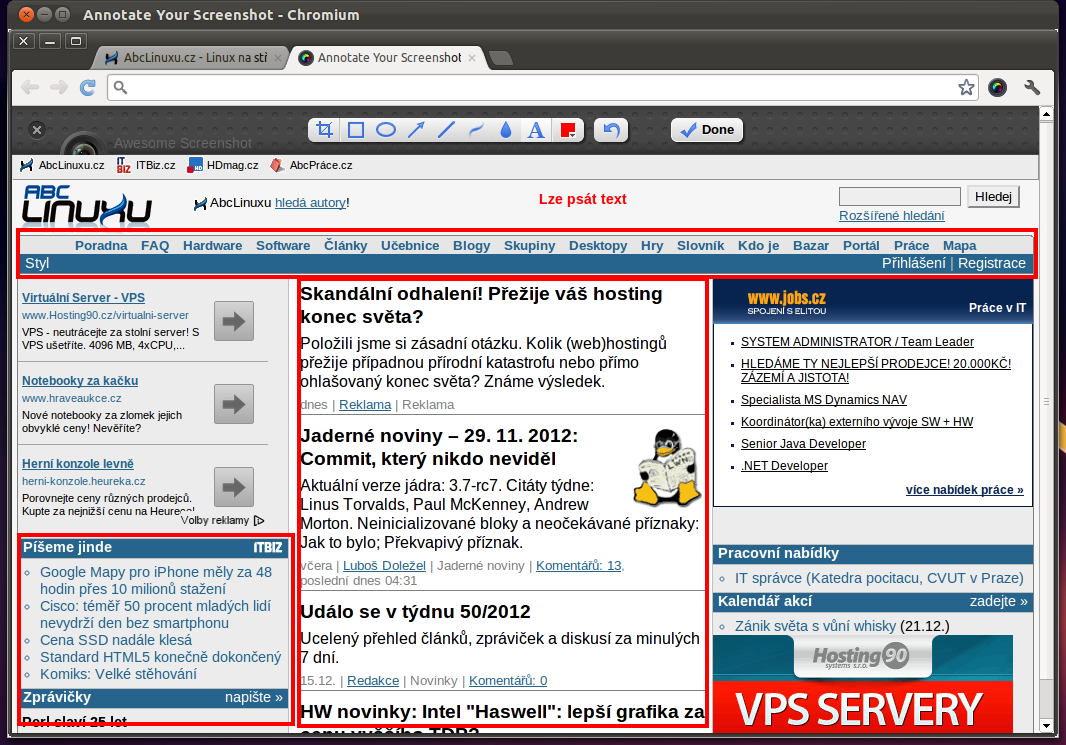Open the HDmag.cz bookmark

click(223, 165)
